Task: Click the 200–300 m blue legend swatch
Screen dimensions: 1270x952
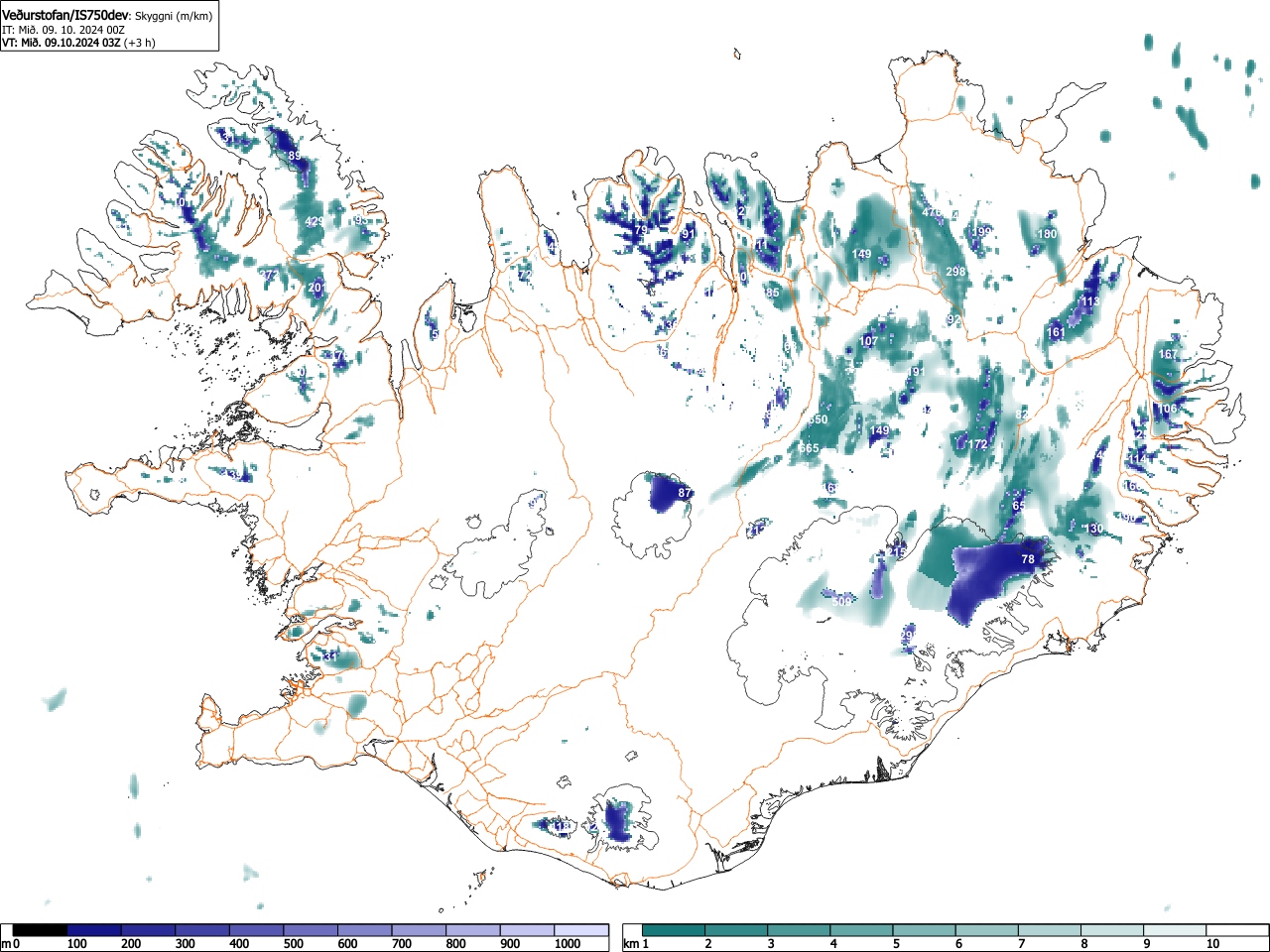Action: pyautogui.click(x=149, y=930)
